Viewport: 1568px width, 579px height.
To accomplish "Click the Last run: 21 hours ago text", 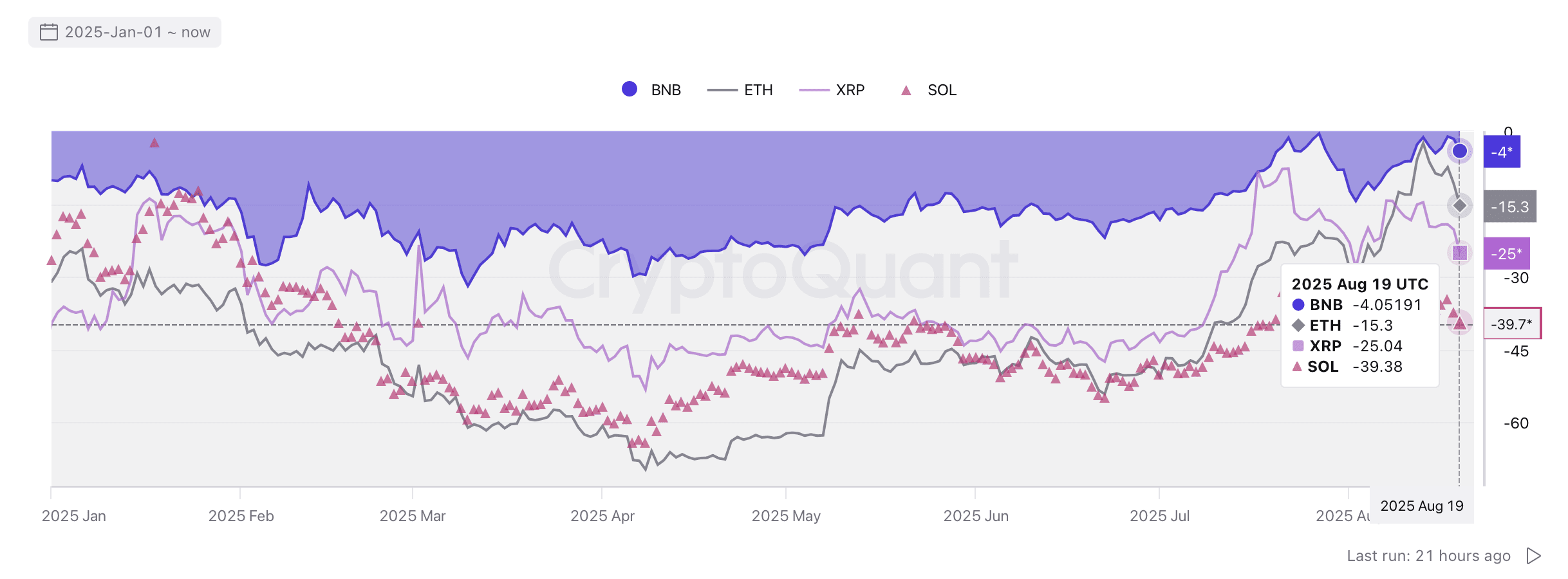I will (x=1428, y=556).
